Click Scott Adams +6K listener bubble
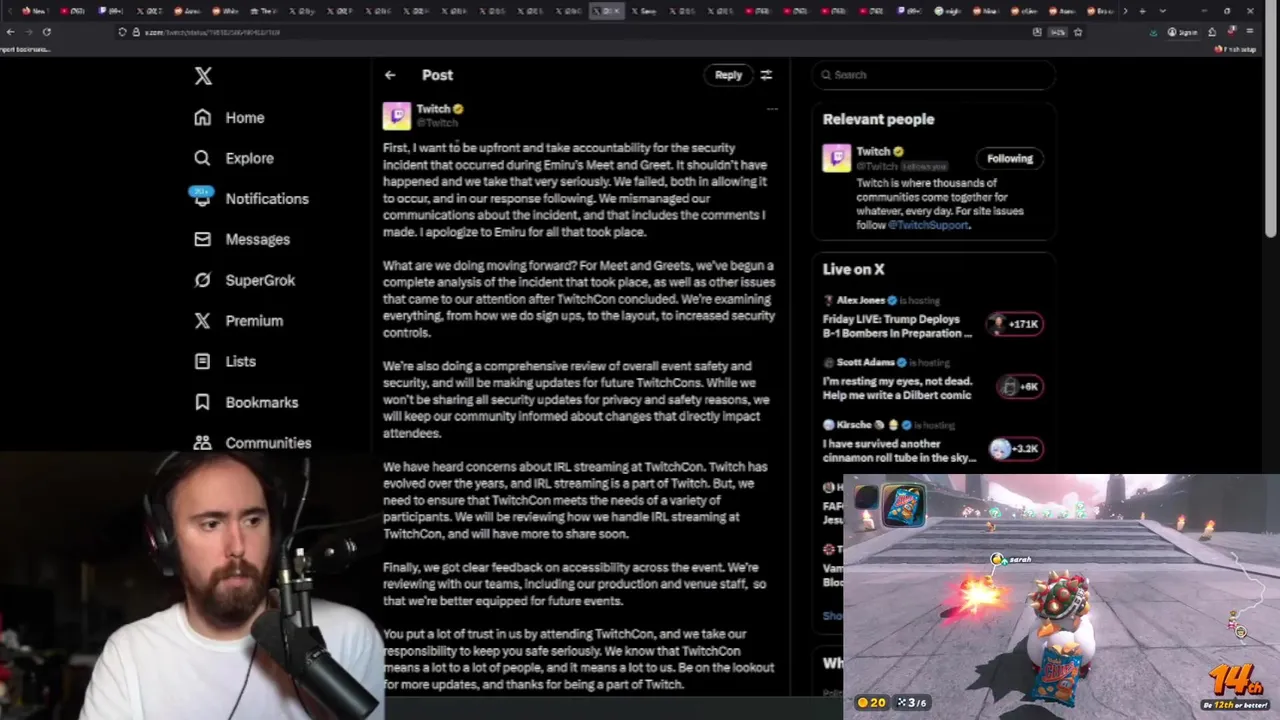This screenshot has width=1280, height=720. [x=1020, y=386]
